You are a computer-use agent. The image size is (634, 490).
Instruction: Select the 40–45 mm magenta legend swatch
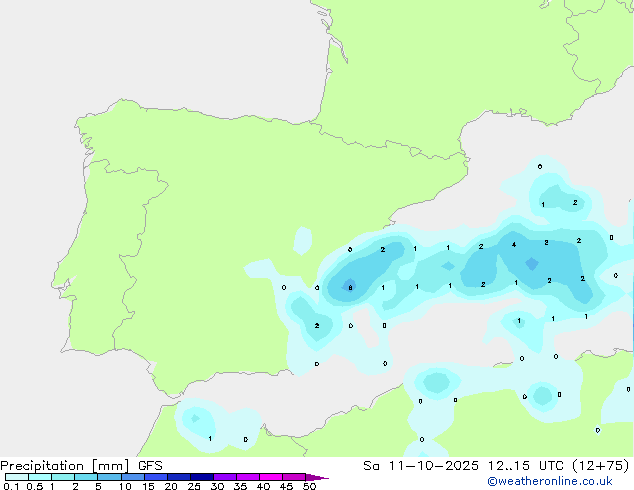271,477
